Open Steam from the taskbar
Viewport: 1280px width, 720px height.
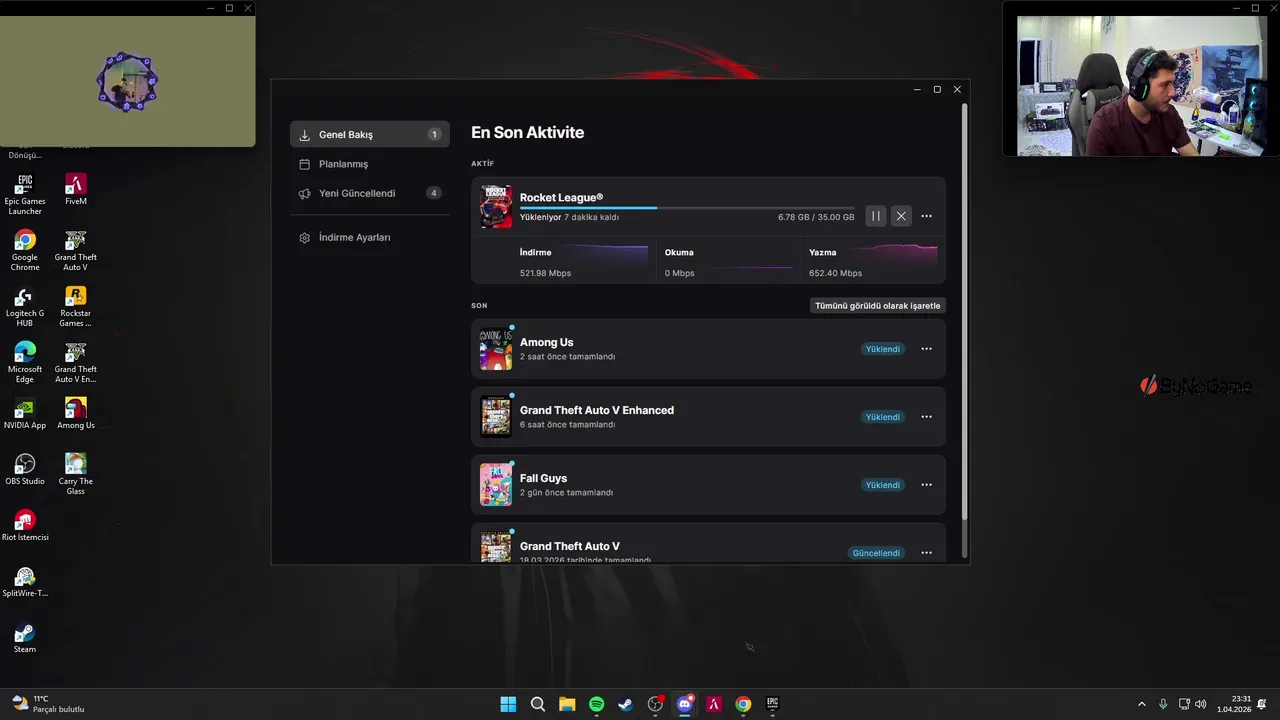coord(626,704)
